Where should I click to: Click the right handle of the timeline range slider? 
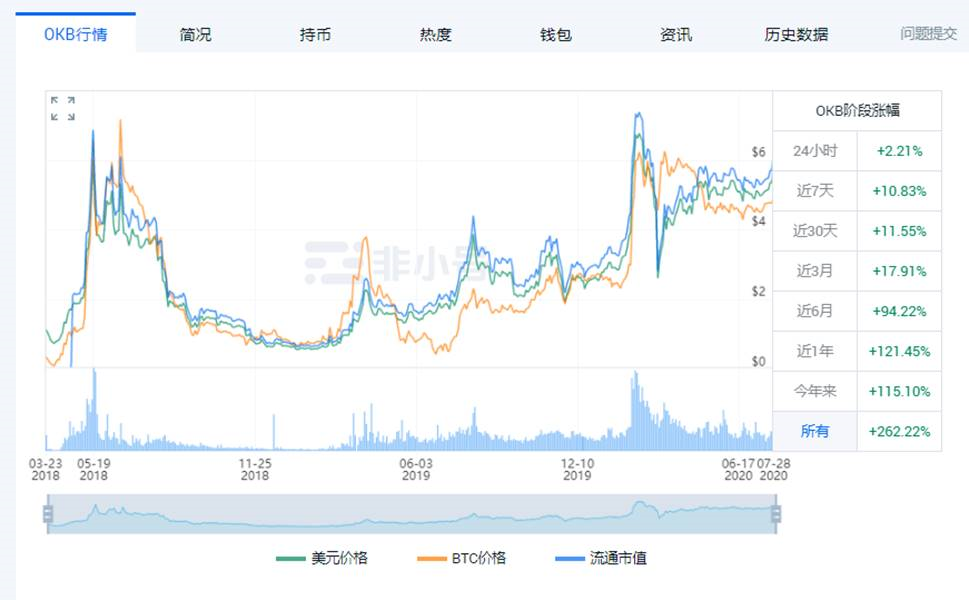[776, 515]
